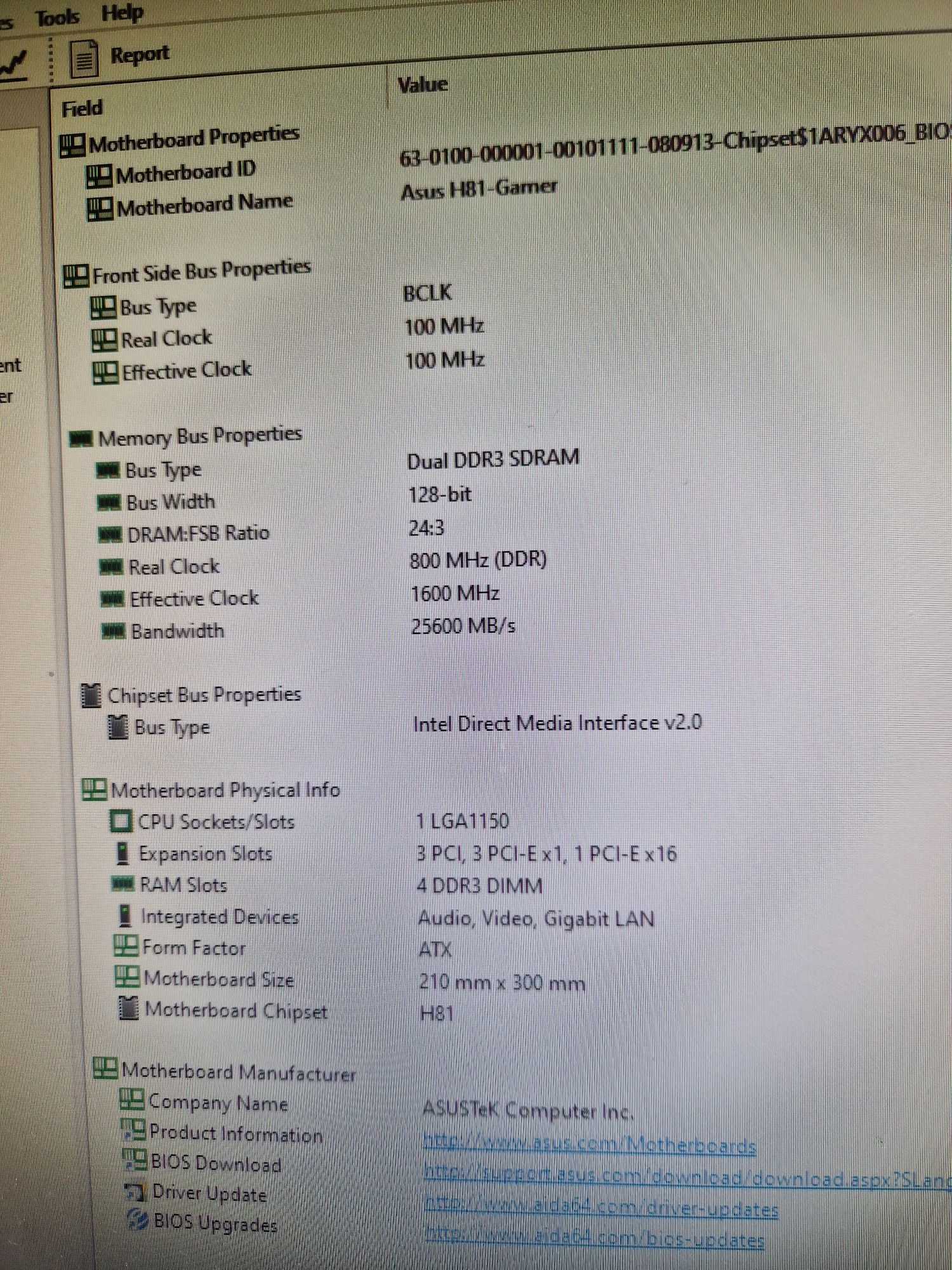Click the 'Motherboard Chipset' field label
952x1270 pixels.
[x=236, y=1010]
